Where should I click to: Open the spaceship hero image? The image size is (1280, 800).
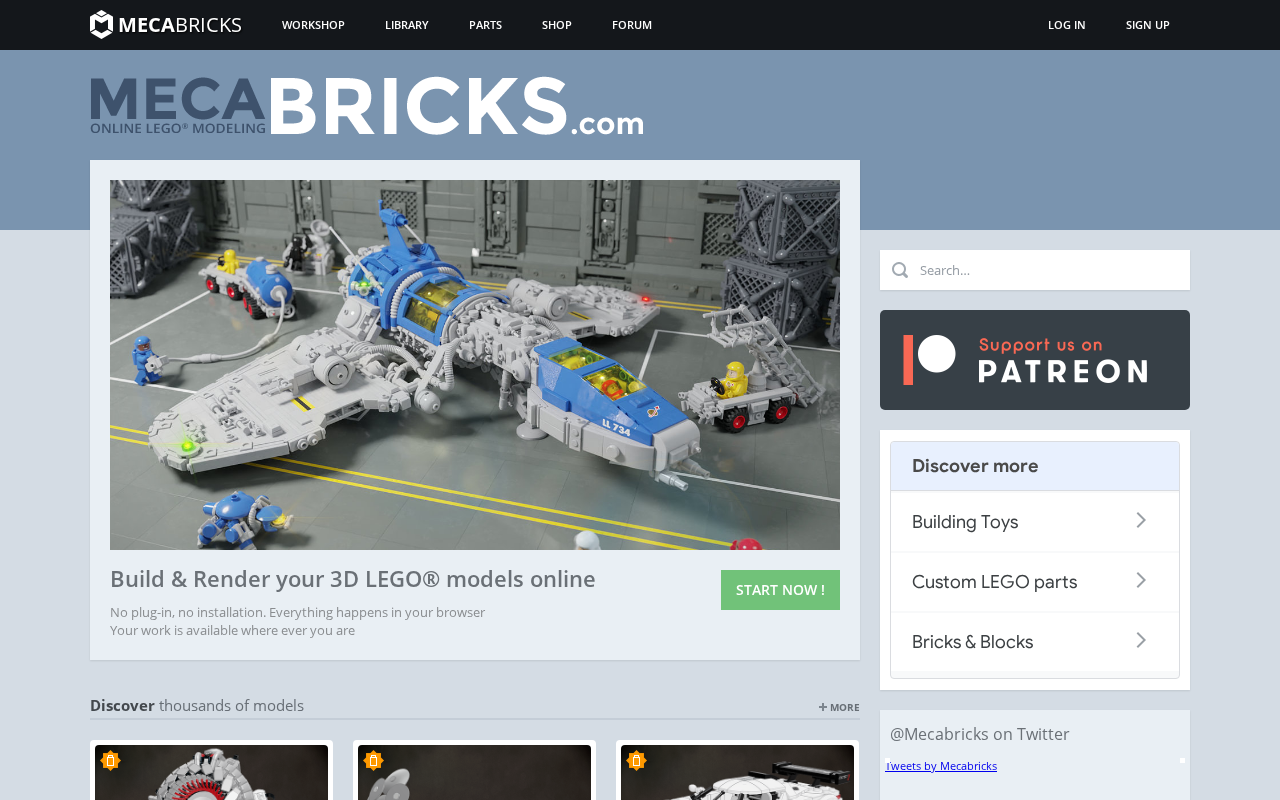click(x=475, y=365)
